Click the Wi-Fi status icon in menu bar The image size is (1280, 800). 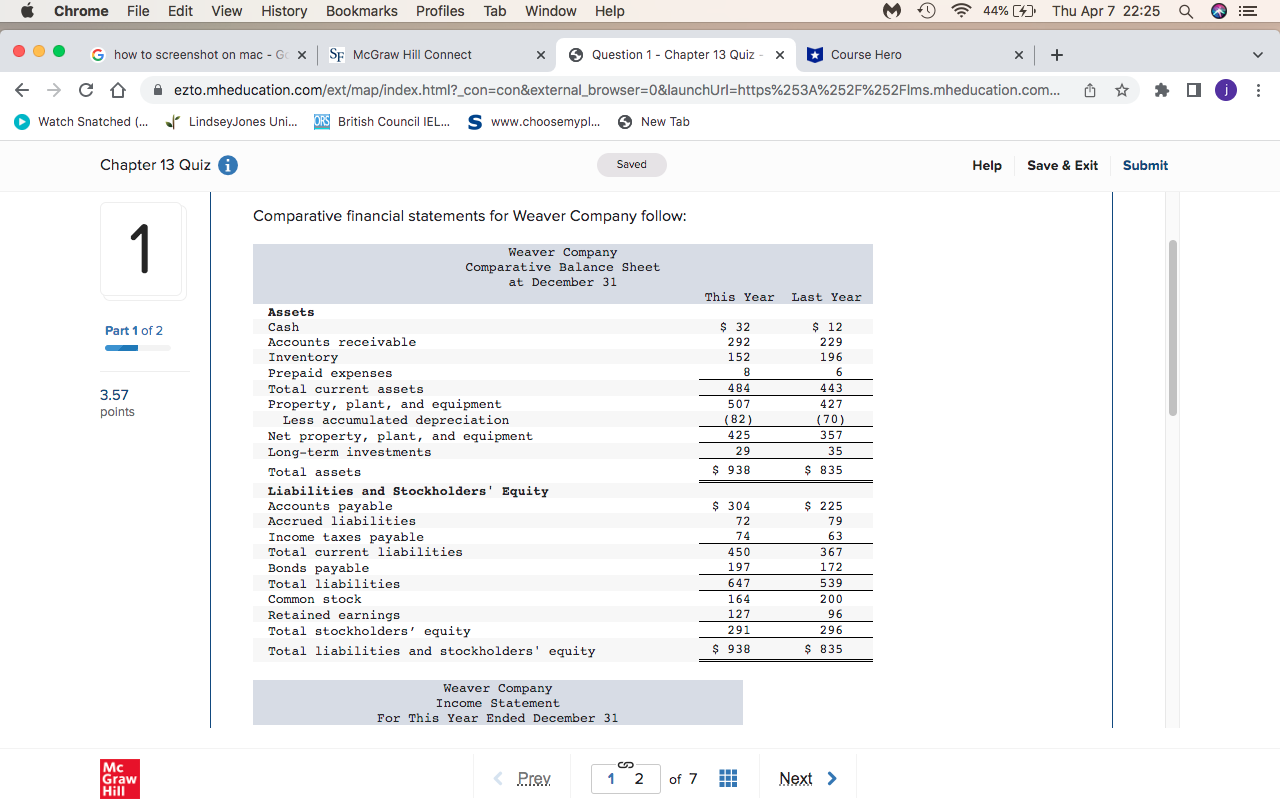(x=959, y=11)
